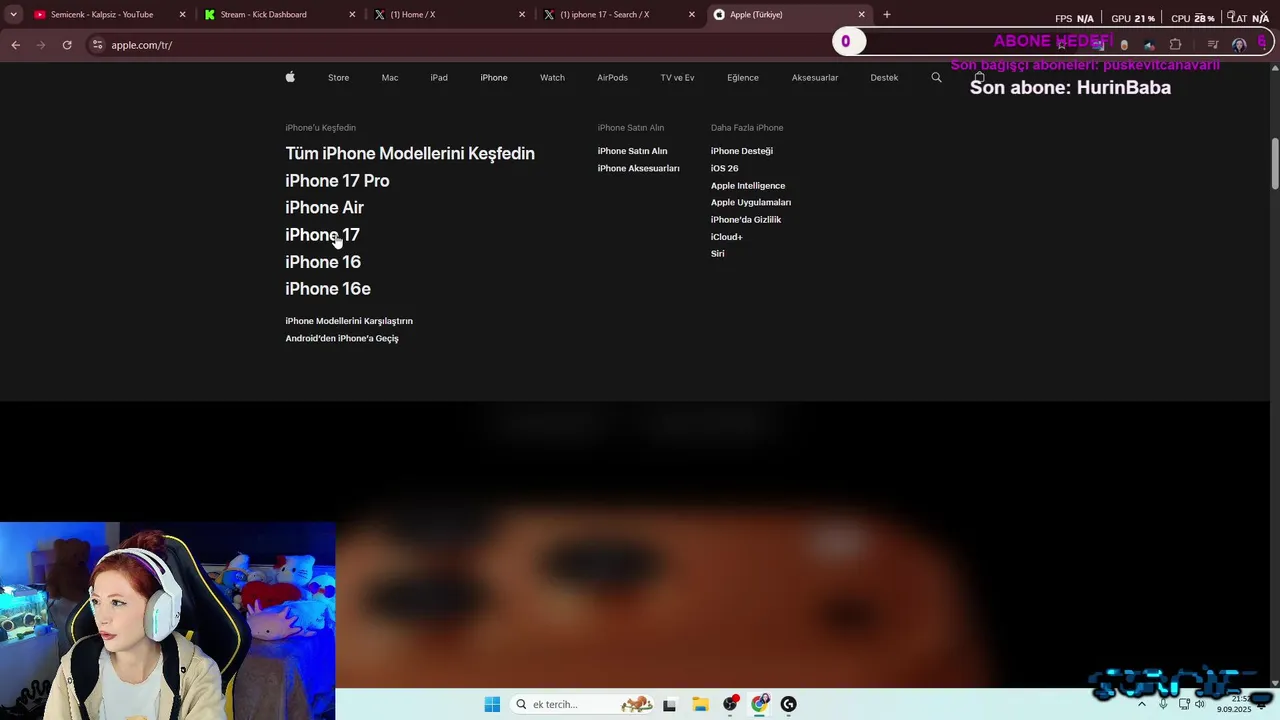Viewport: 1280px width, 720px height.
Task: Open the iPhone Aksesuarları link
Action: click(x=638, y=168)
